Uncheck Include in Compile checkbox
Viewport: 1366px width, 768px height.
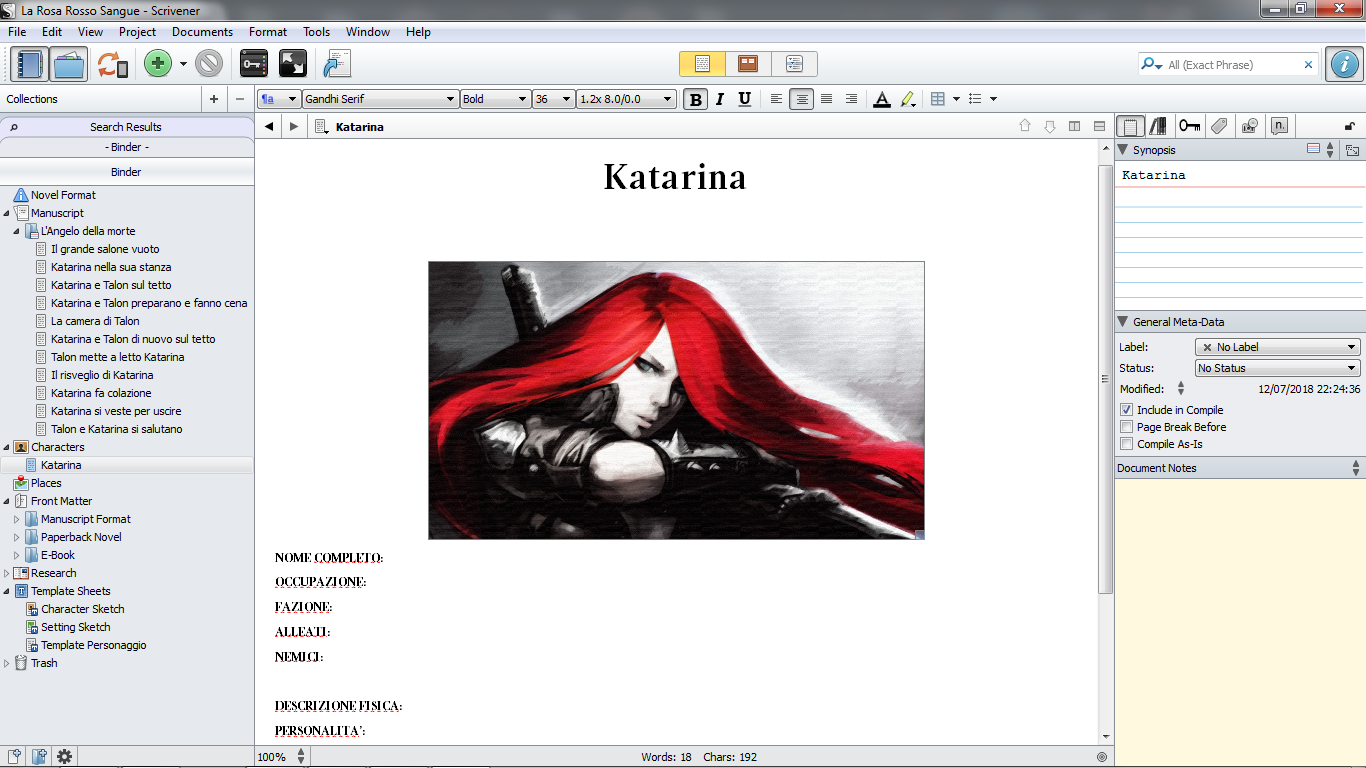[1126, 410]
